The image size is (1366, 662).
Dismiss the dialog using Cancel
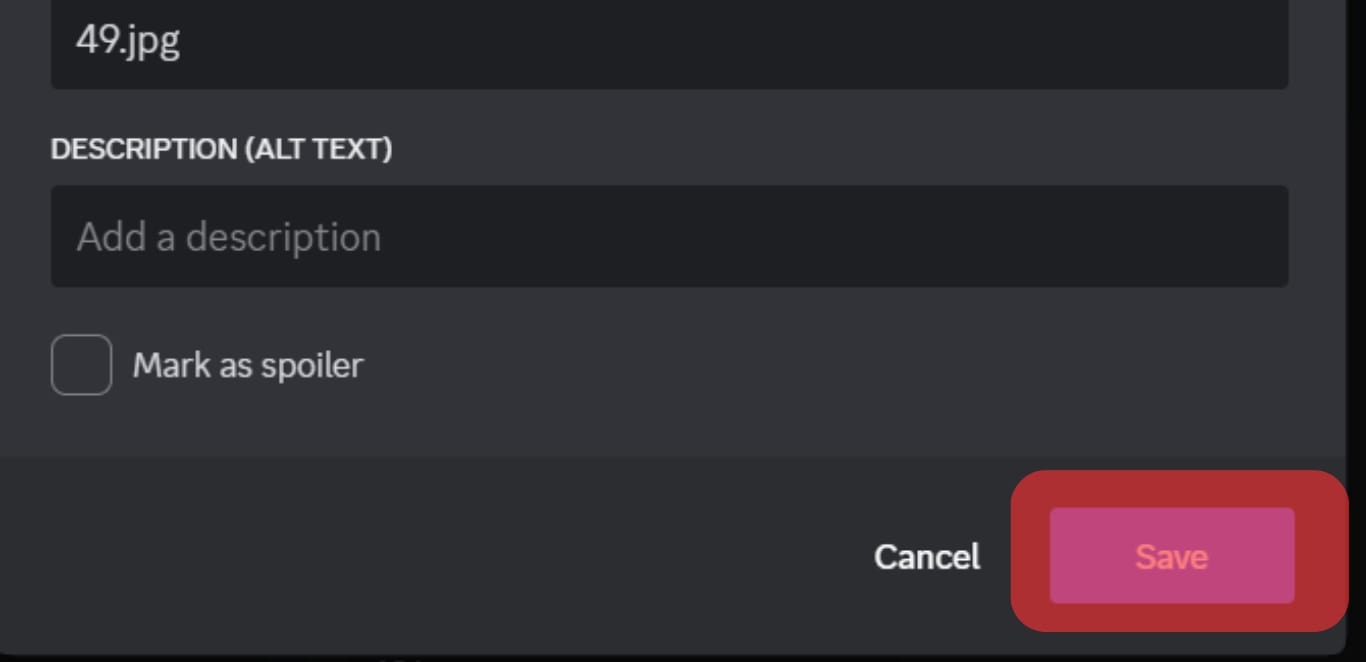[x=927, y=556]
